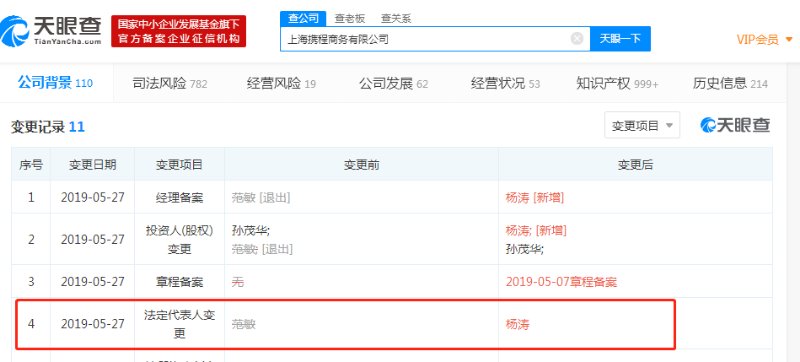Select the 变更日期 column header
The height and width of the screenshot is (362, 800).
pos(92,165)
